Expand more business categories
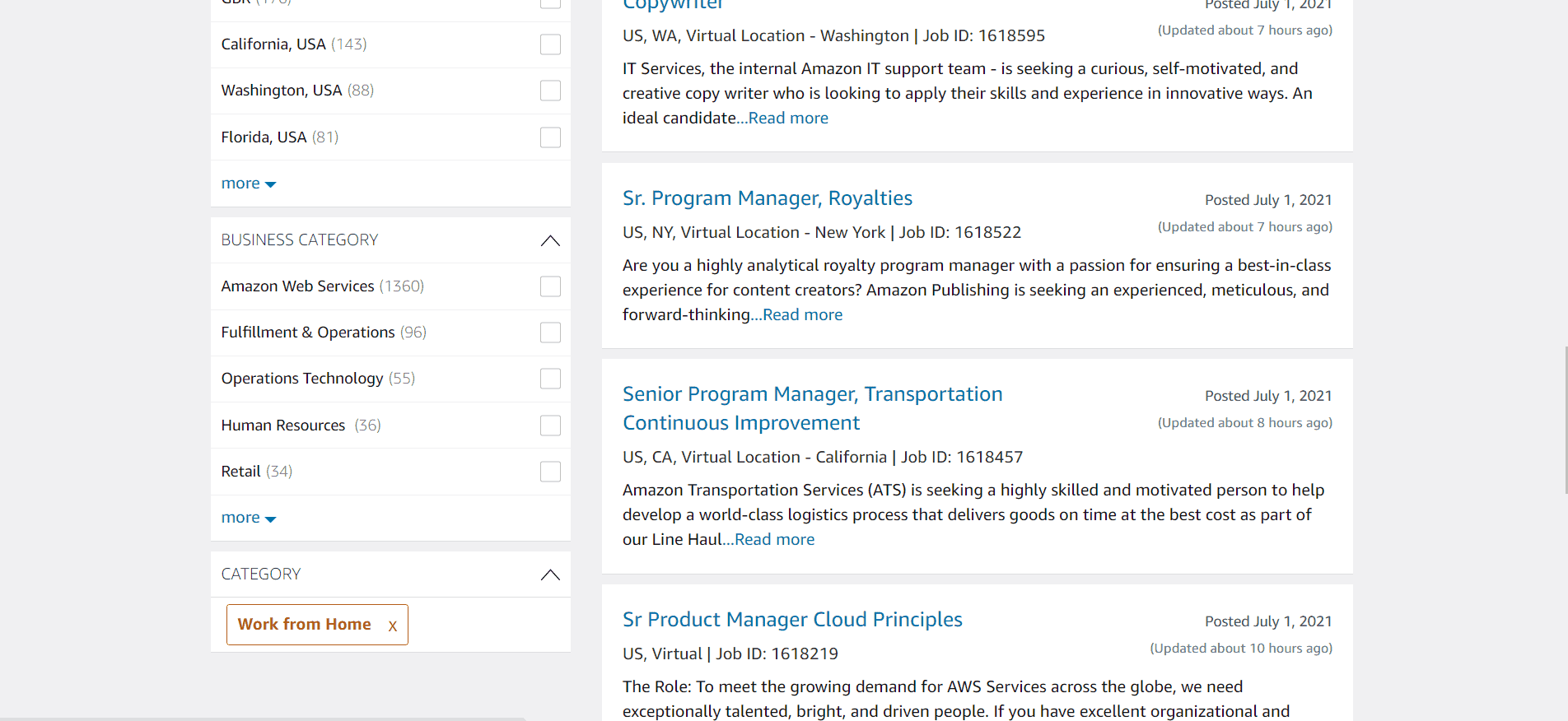This screenshot has height=721, width=1568. pos(248,517)
